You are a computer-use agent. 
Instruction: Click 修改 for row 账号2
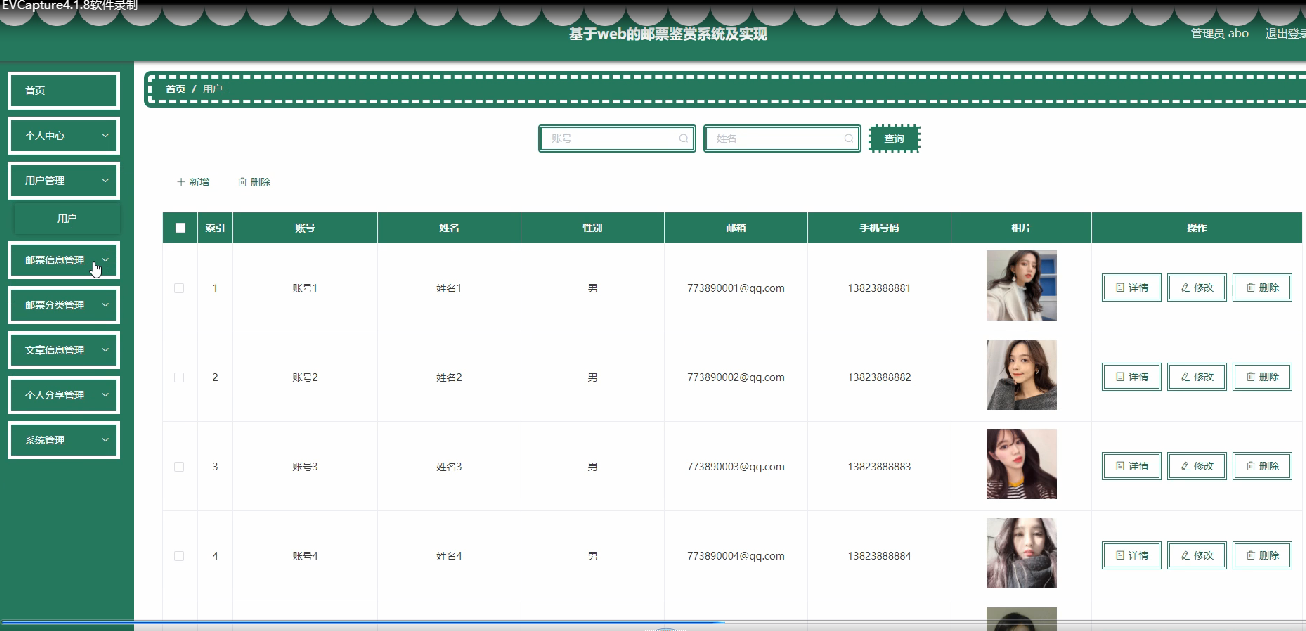click(x=1197, y=377)
